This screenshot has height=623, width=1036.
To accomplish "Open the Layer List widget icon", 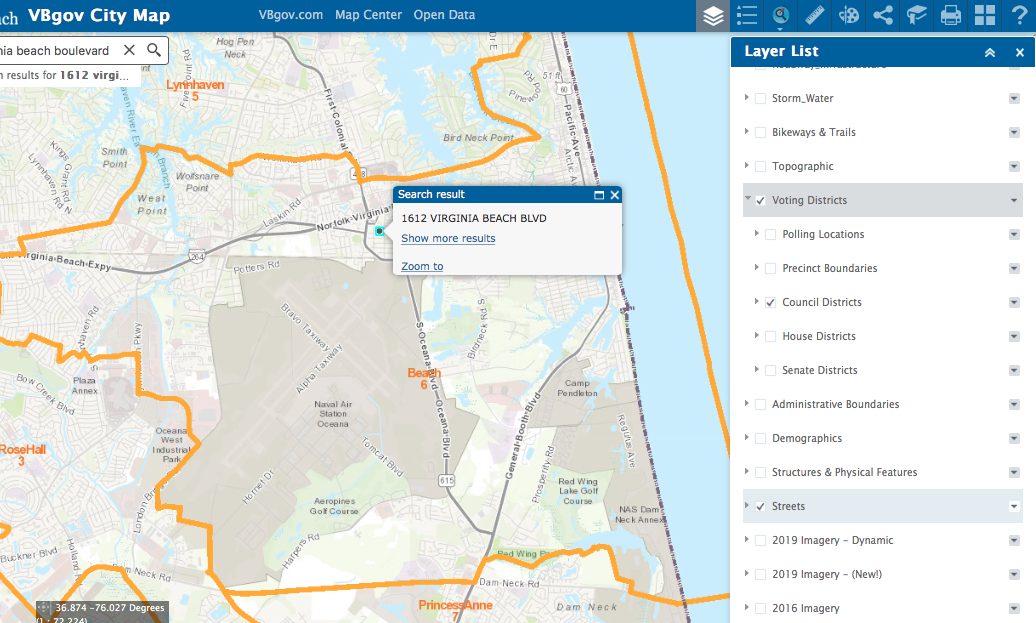I will click(712, 15).
